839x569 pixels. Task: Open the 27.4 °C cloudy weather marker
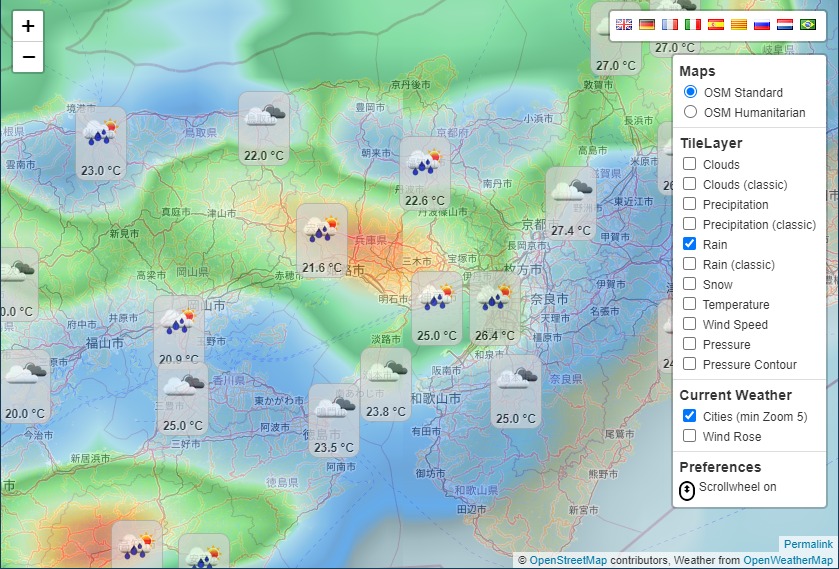(571, 203)
